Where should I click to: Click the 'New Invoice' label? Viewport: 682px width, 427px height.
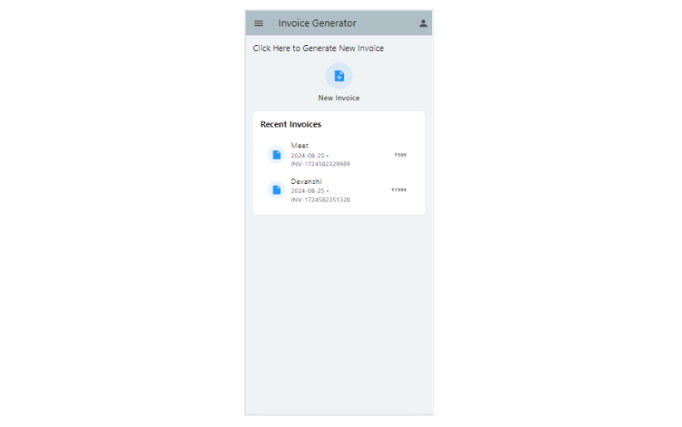tap(339, 98)
